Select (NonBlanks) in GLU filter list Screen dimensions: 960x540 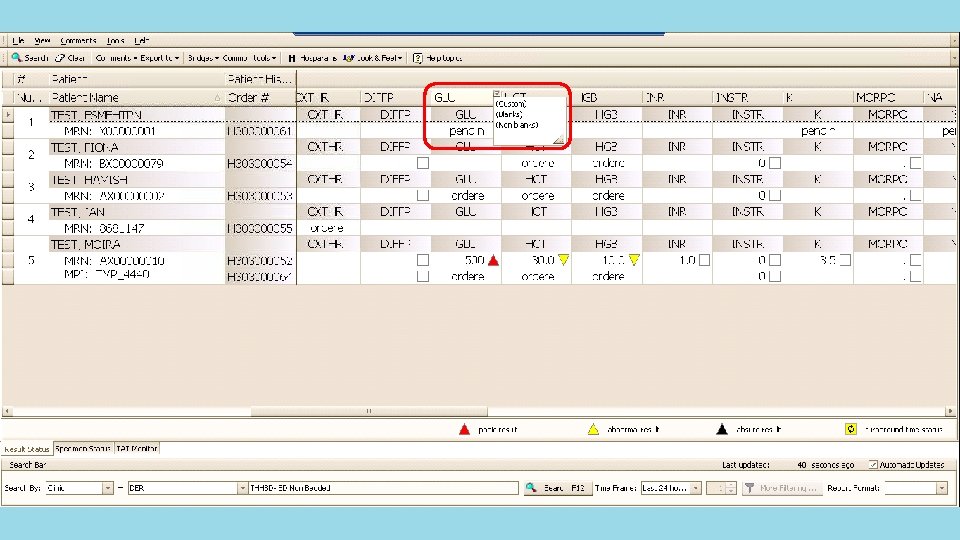coord(517,125)
